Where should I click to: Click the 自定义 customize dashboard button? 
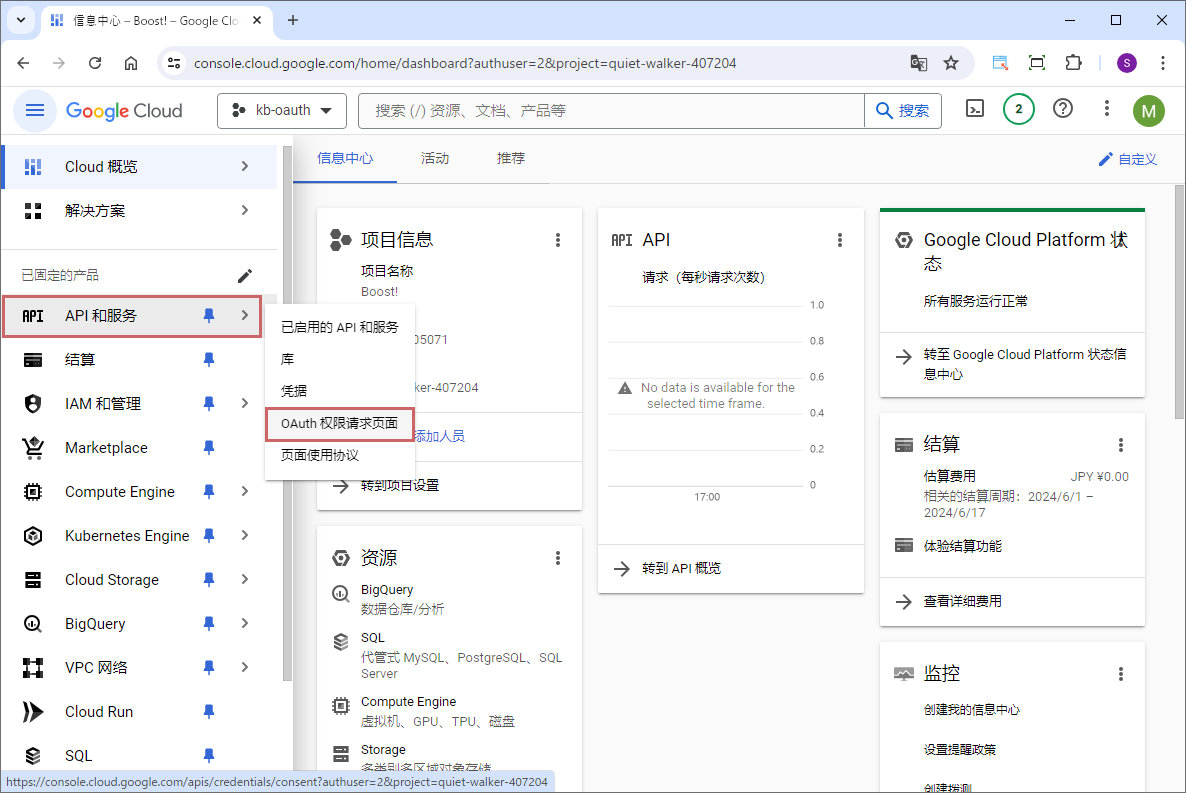(x=1128, y=159)
